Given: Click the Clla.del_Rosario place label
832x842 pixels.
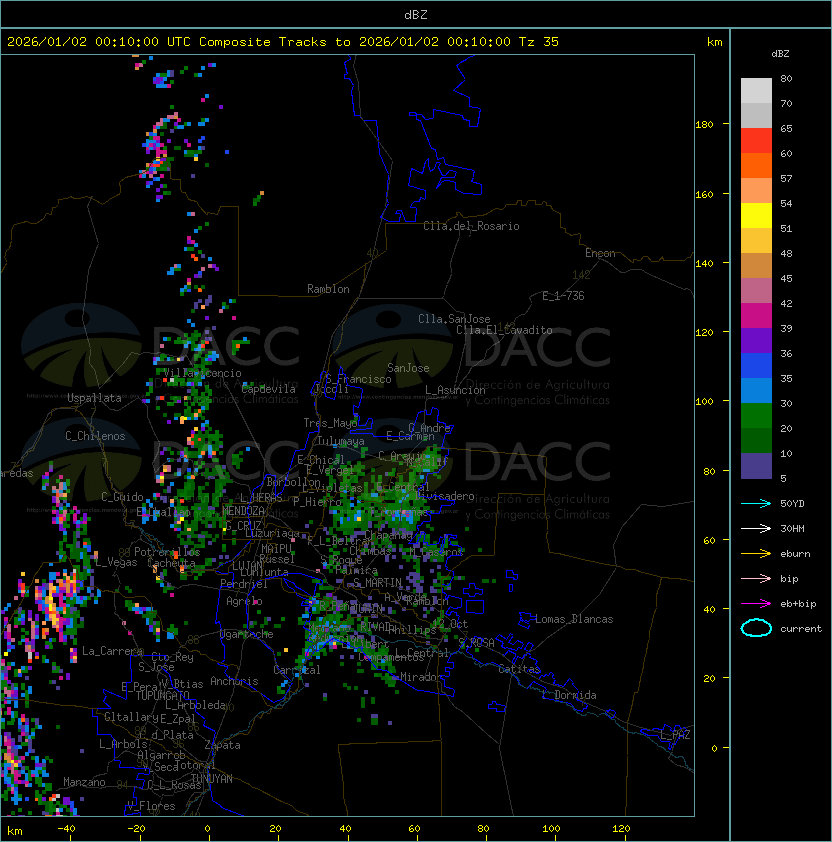Looking at the screenshot, I should click(471, 226).
